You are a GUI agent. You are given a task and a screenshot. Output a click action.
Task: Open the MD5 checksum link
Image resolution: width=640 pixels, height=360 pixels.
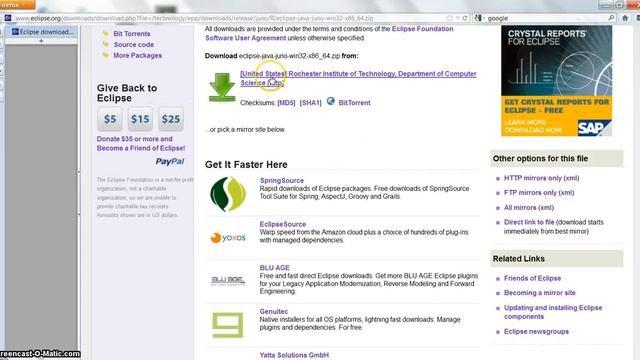click(286, 103)
